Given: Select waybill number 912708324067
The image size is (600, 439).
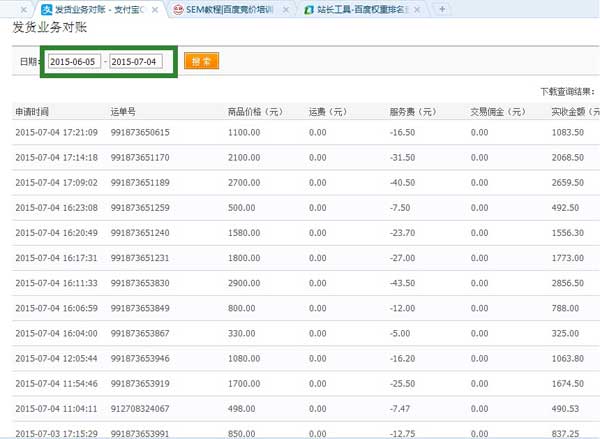Looking at the screenshot, I should pyautogui.click(x=140, y=409).
